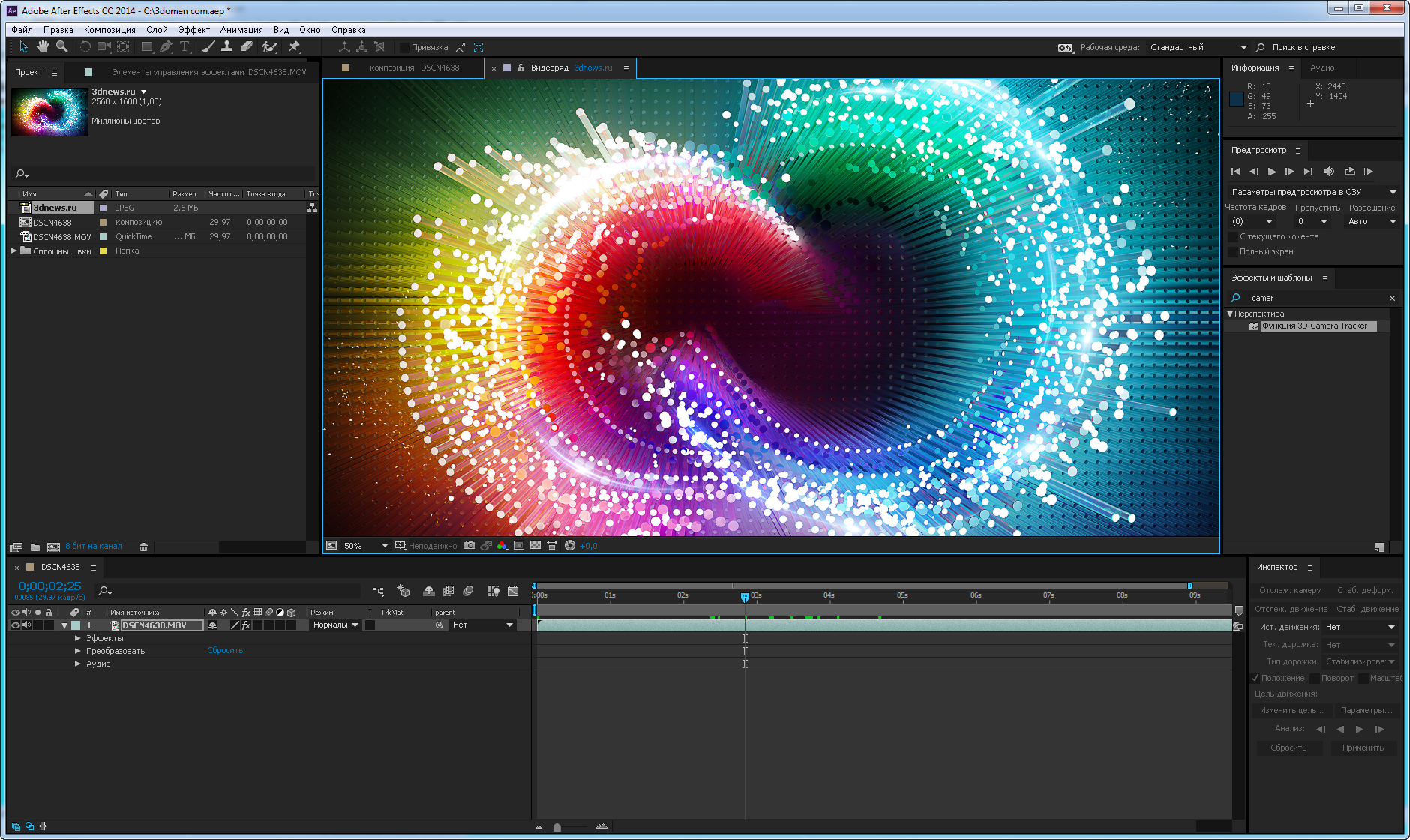
Task: Select the Pan Behind anchor point tool
Action: [x=124, y=46]
